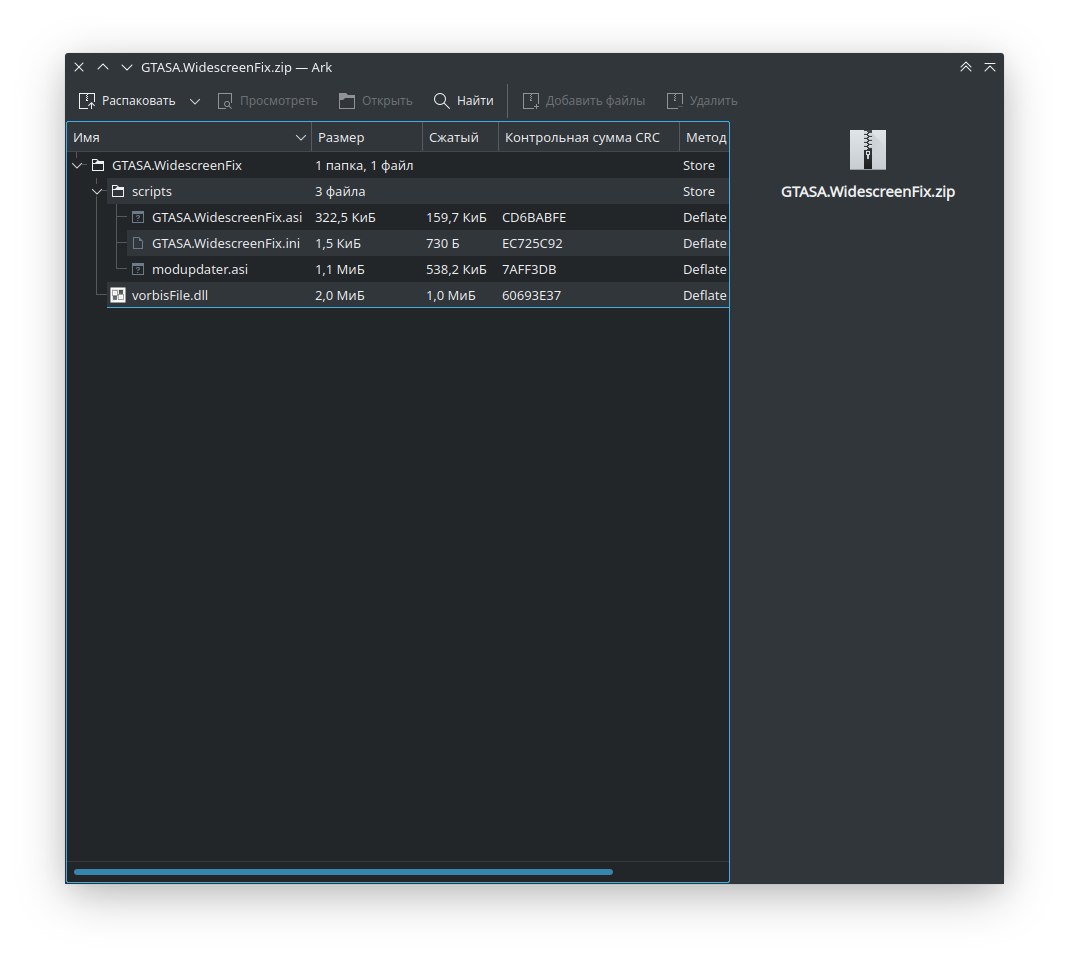The height and width of the screenshot is (961, 1069).
Task: Click the Удалить toolbar button
Action: point(702,101)
